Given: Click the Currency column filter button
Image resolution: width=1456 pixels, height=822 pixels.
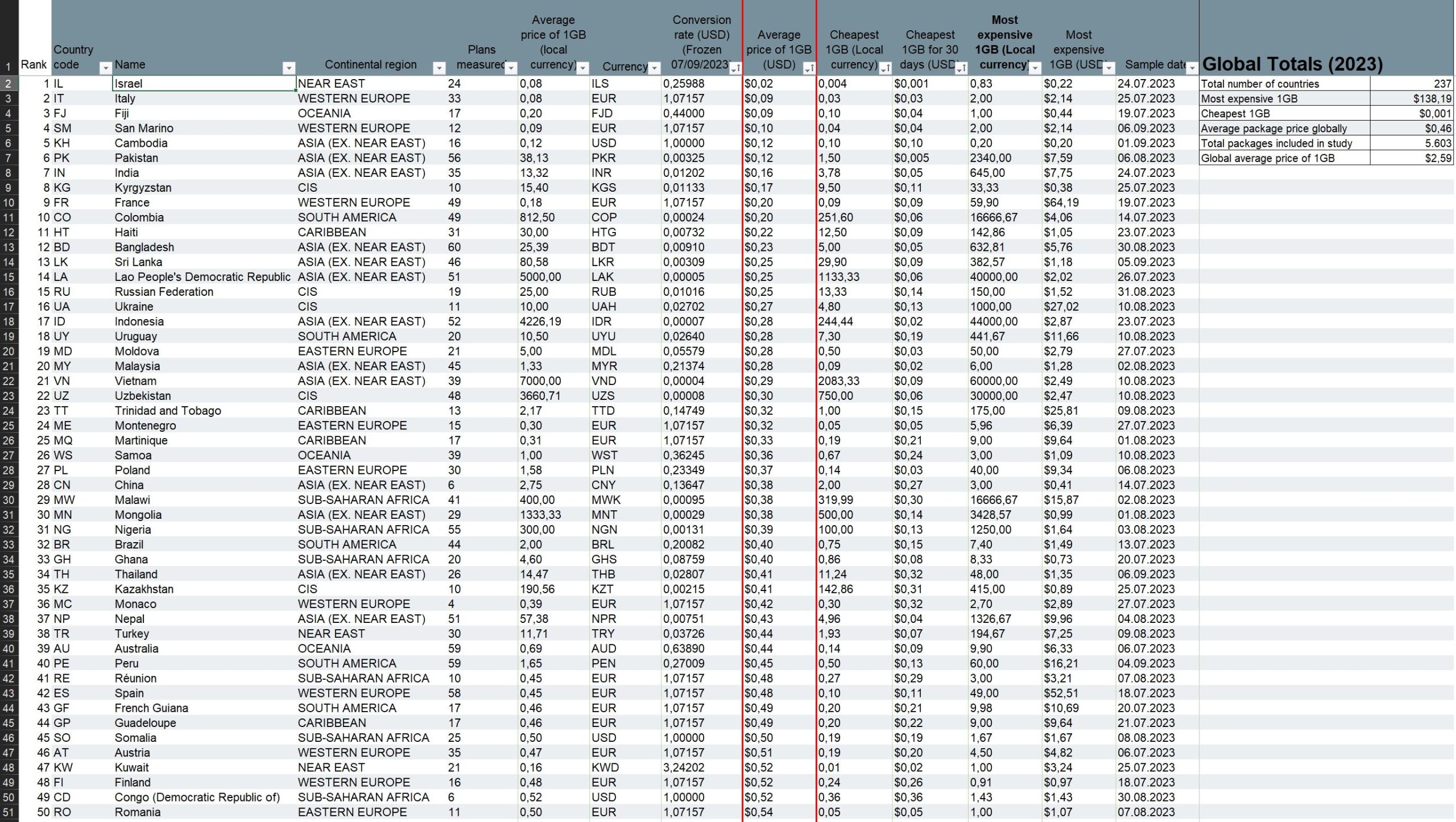Looking at the screenshot, I should coord(655,68).
